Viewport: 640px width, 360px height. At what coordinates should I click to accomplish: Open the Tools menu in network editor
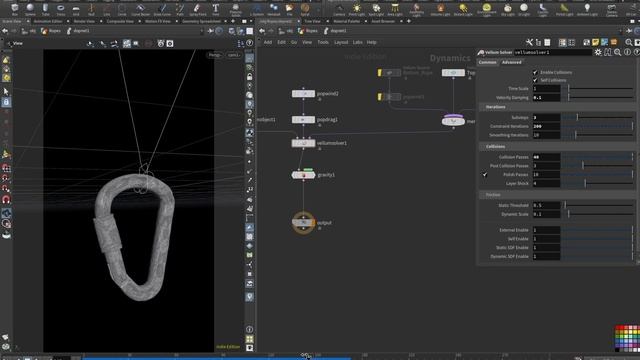(x=323, y=42)
